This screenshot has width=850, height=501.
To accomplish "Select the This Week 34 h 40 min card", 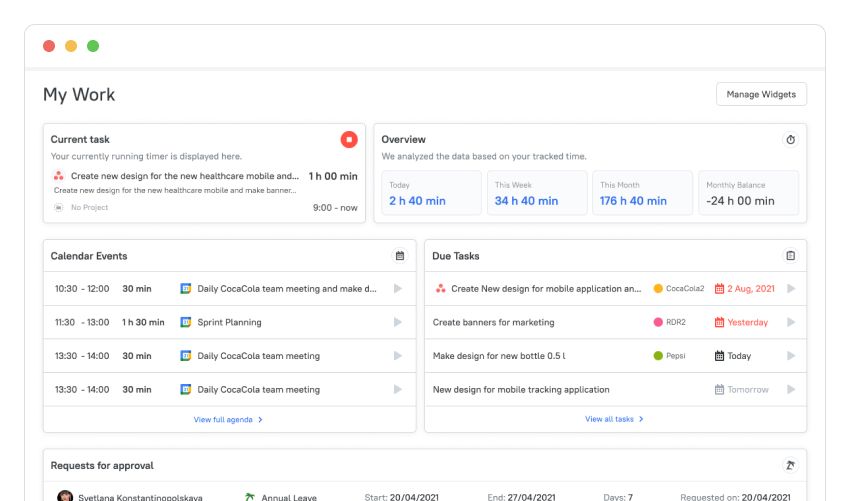I will point(537,192).
